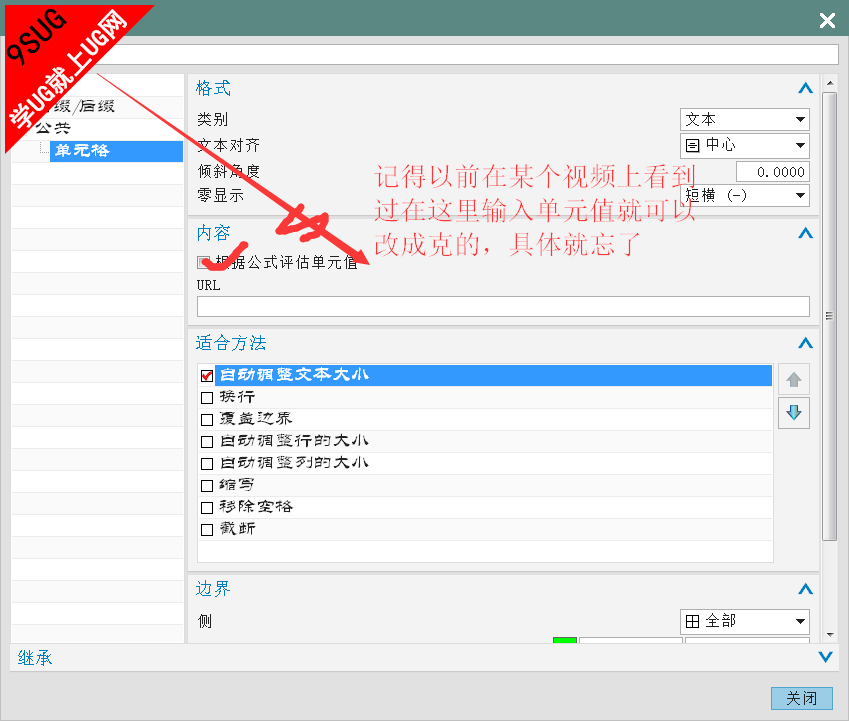Select 单元格 in the left tree

pos(116,151)
